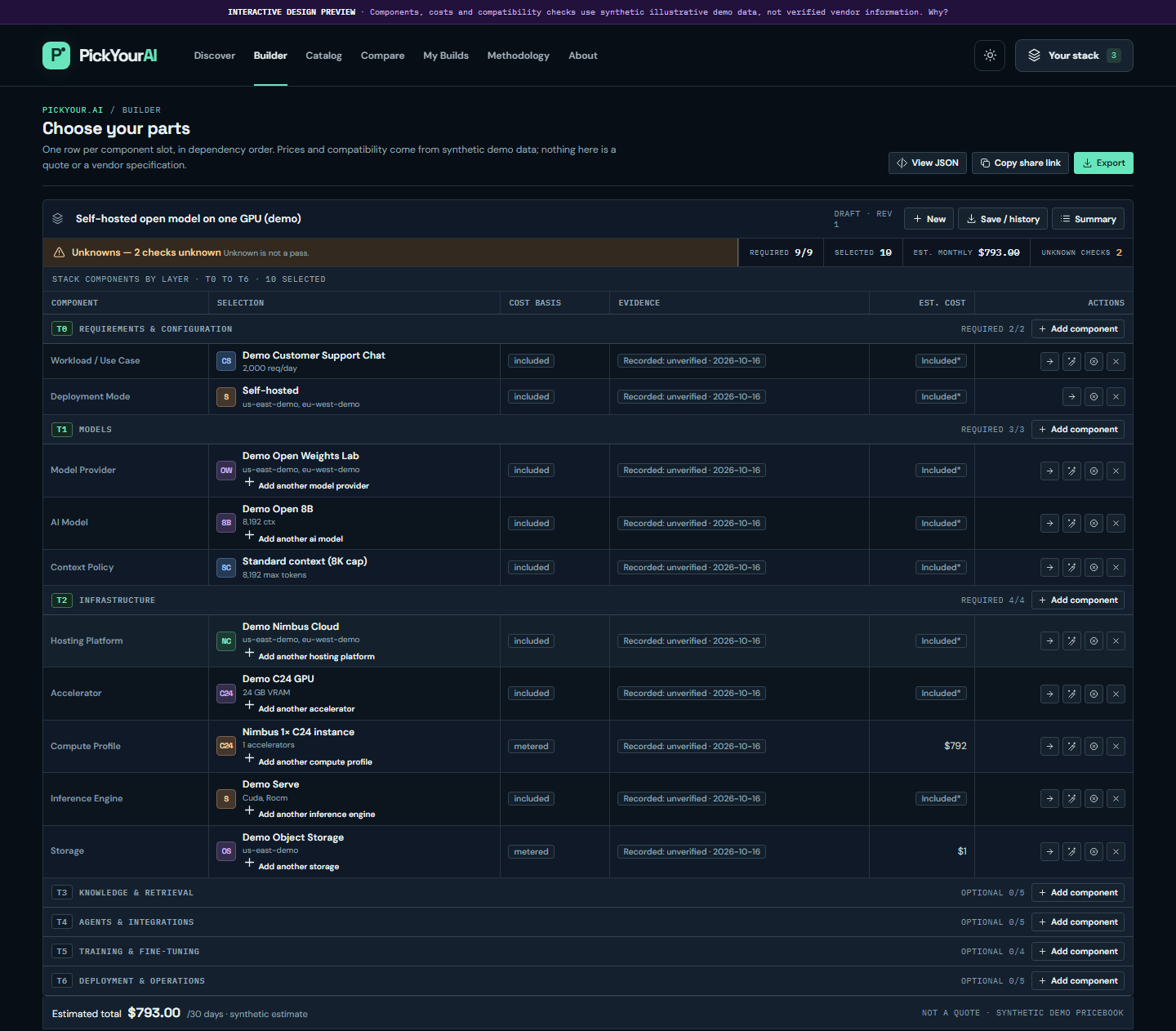Export the build

click(x=1103, y=163)
